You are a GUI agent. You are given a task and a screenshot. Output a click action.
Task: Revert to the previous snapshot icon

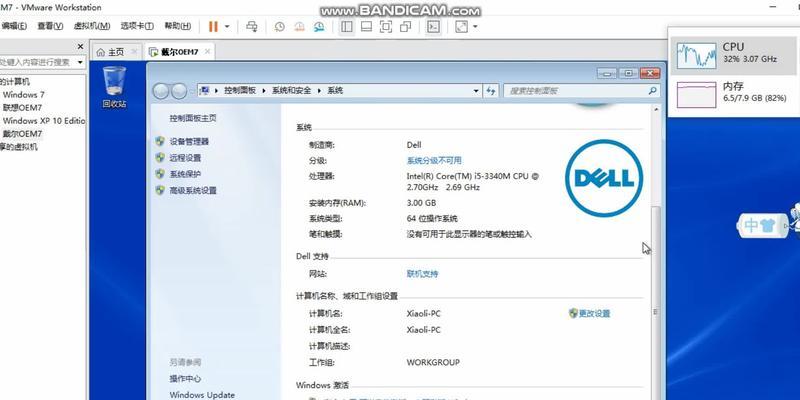coord(299,27)
